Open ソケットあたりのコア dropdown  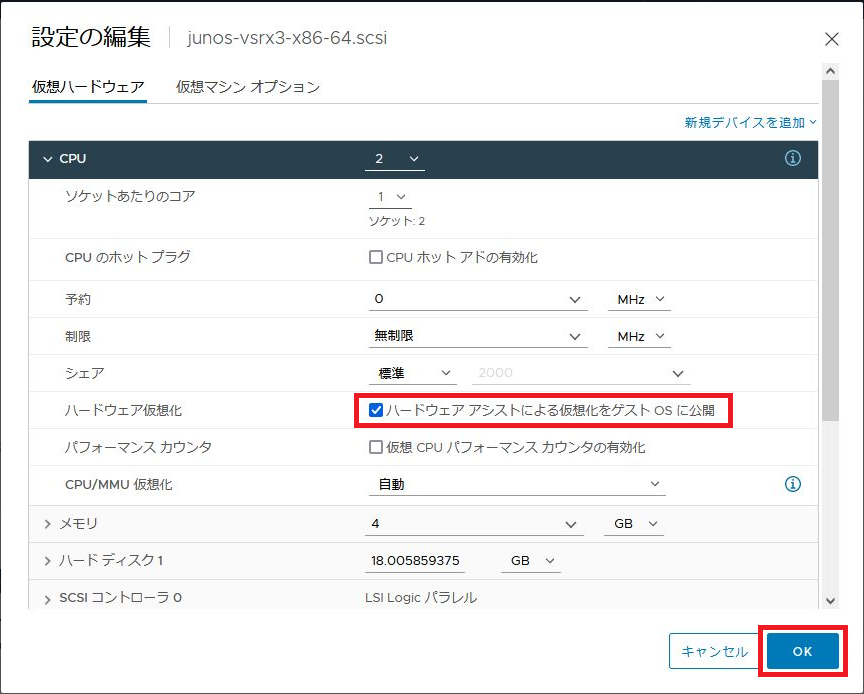click(390, 197)
